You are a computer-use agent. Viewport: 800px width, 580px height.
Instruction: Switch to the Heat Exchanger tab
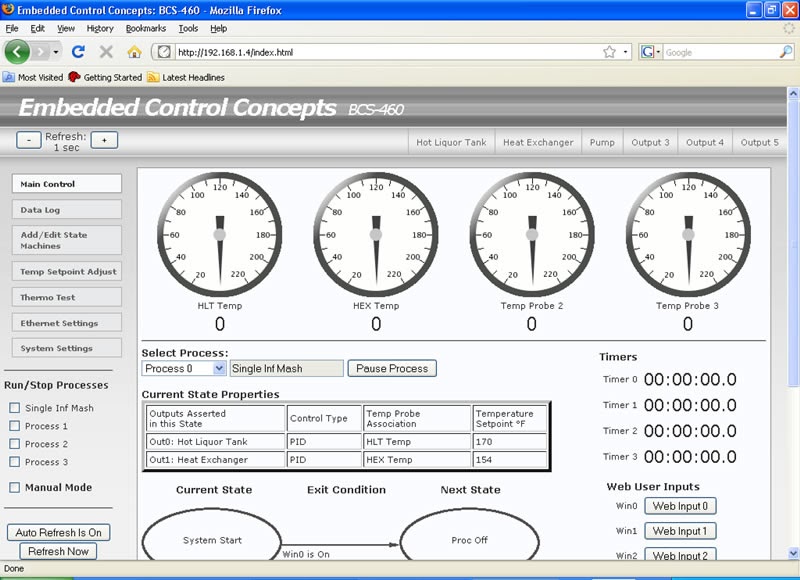point(538,142)
